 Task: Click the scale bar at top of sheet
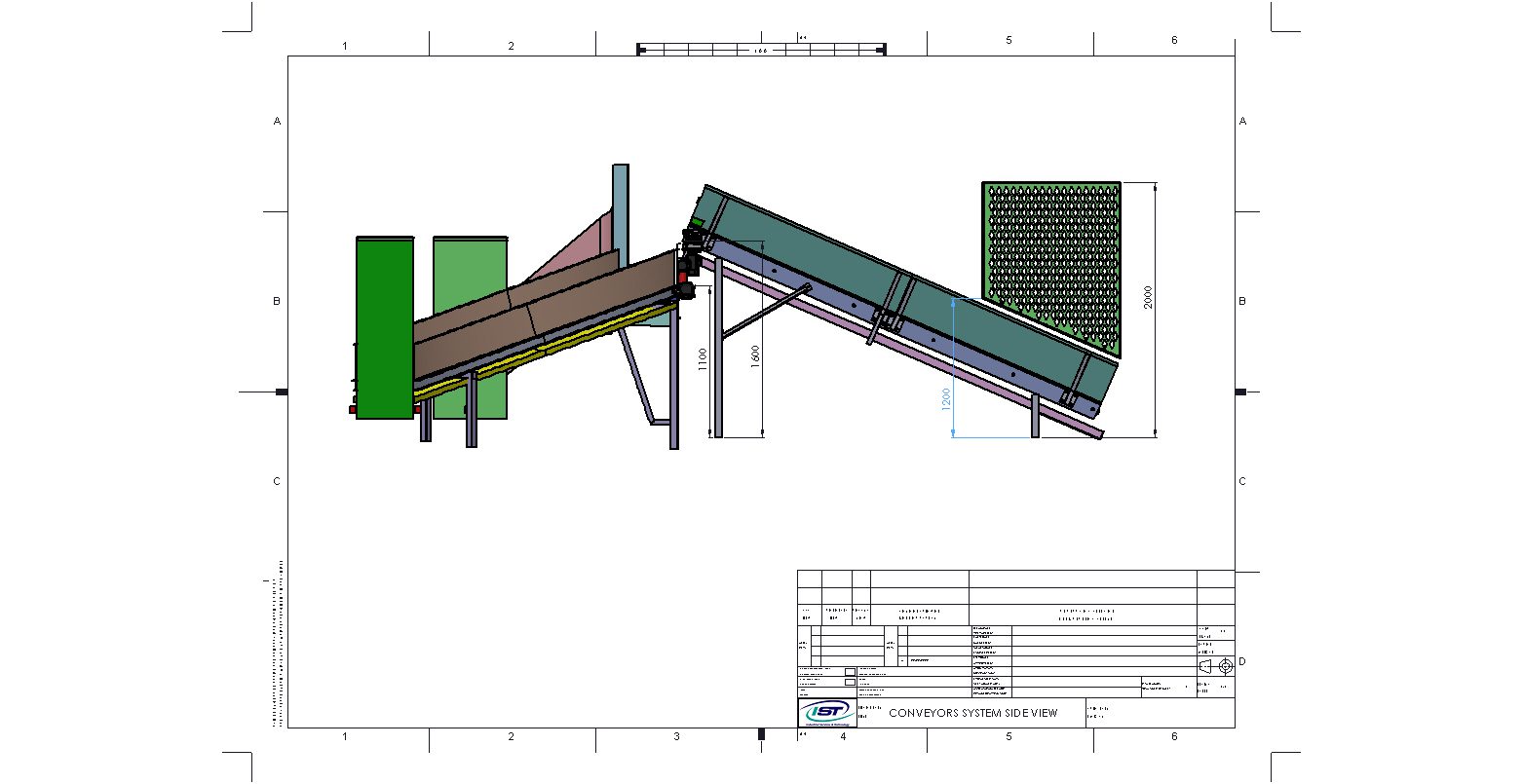pos(760,50)
